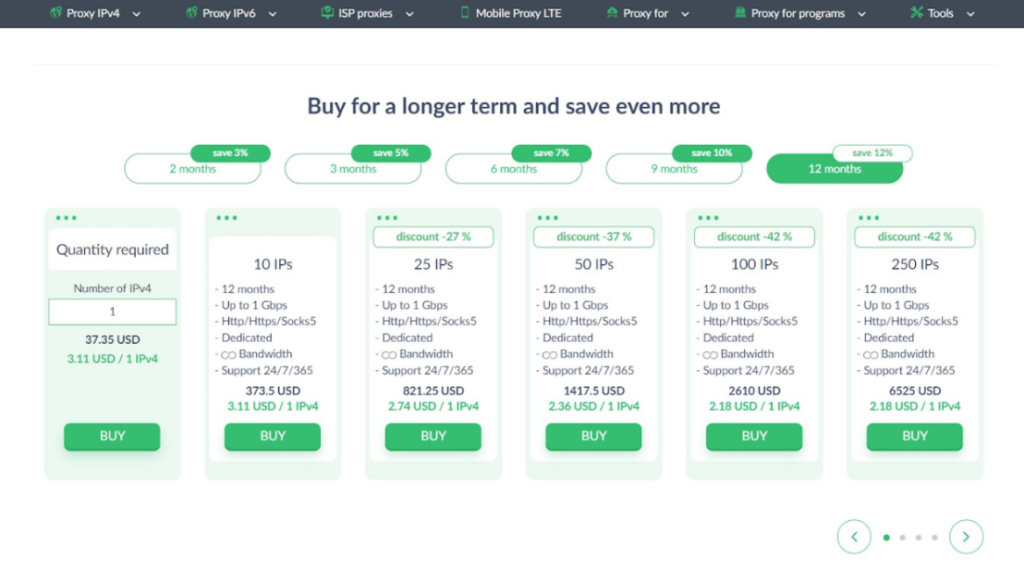
Task: Click the Proxy for programs icon
Action: click(740, 13)
